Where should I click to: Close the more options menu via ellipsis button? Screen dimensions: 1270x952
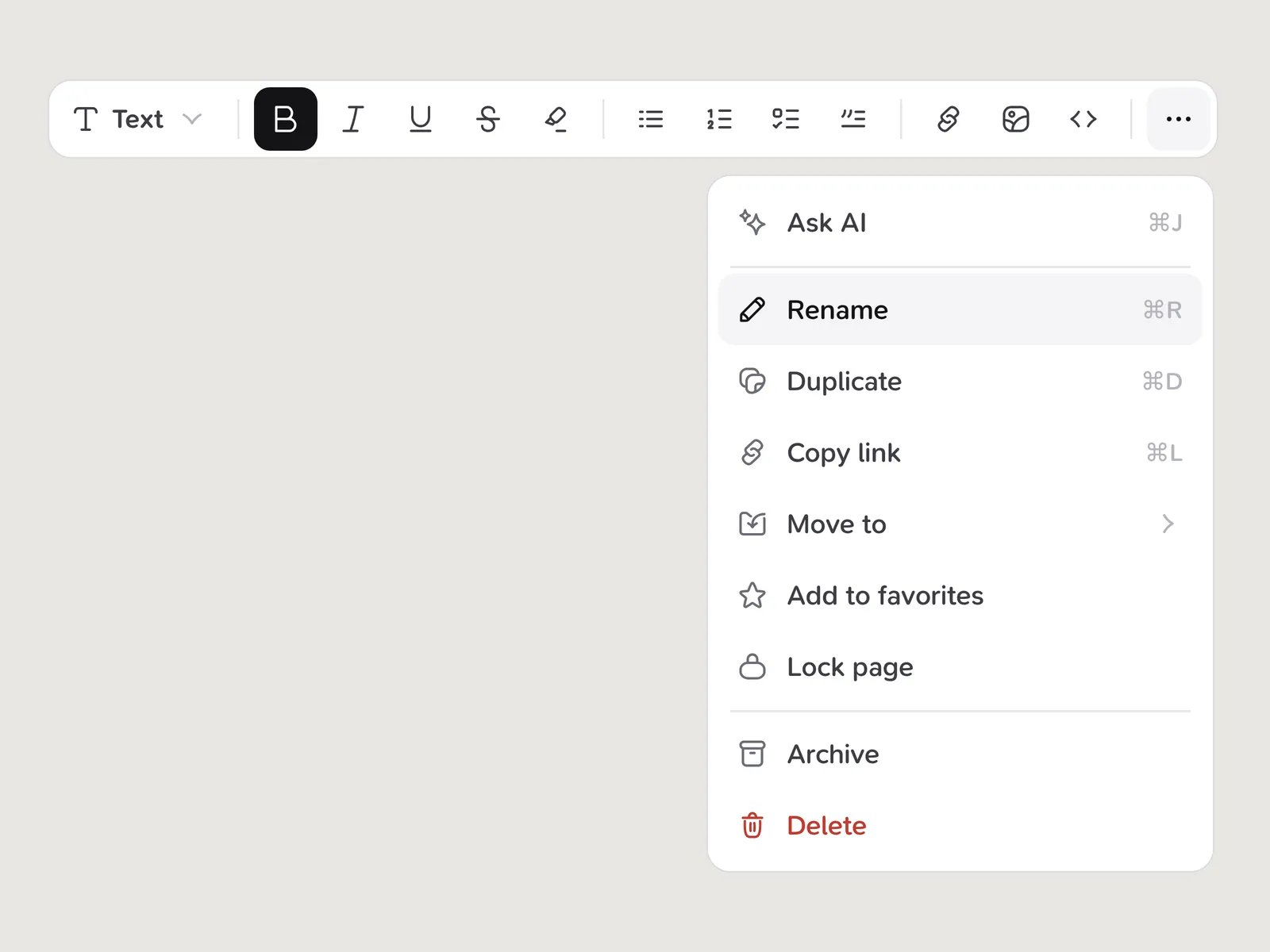pyautogui.click(x=1179, y=119)
